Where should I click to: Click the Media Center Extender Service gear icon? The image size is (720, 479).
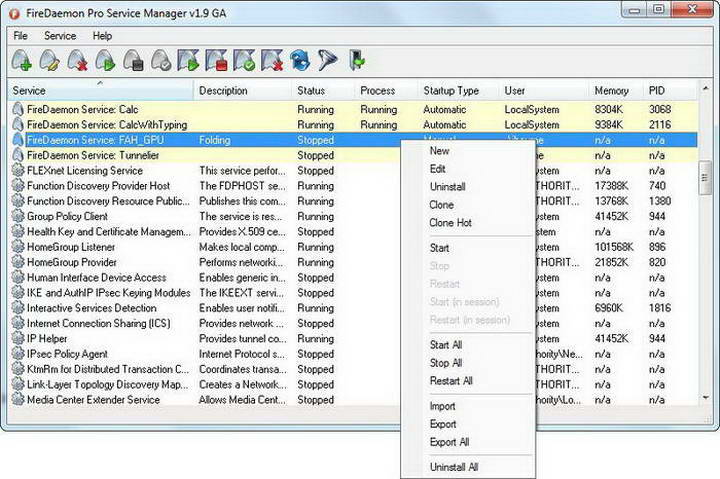[x=18, y=400]
